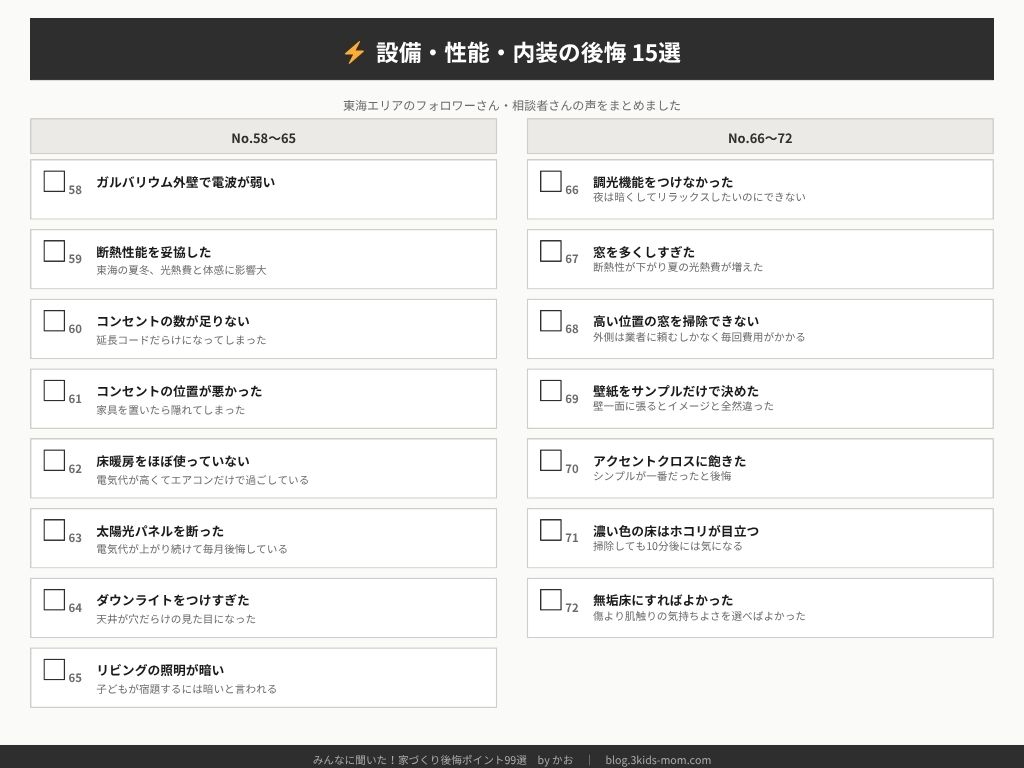Tick the box for 62 床暖房
Screen dimensions: 1024x768
[x=54, y=460]
